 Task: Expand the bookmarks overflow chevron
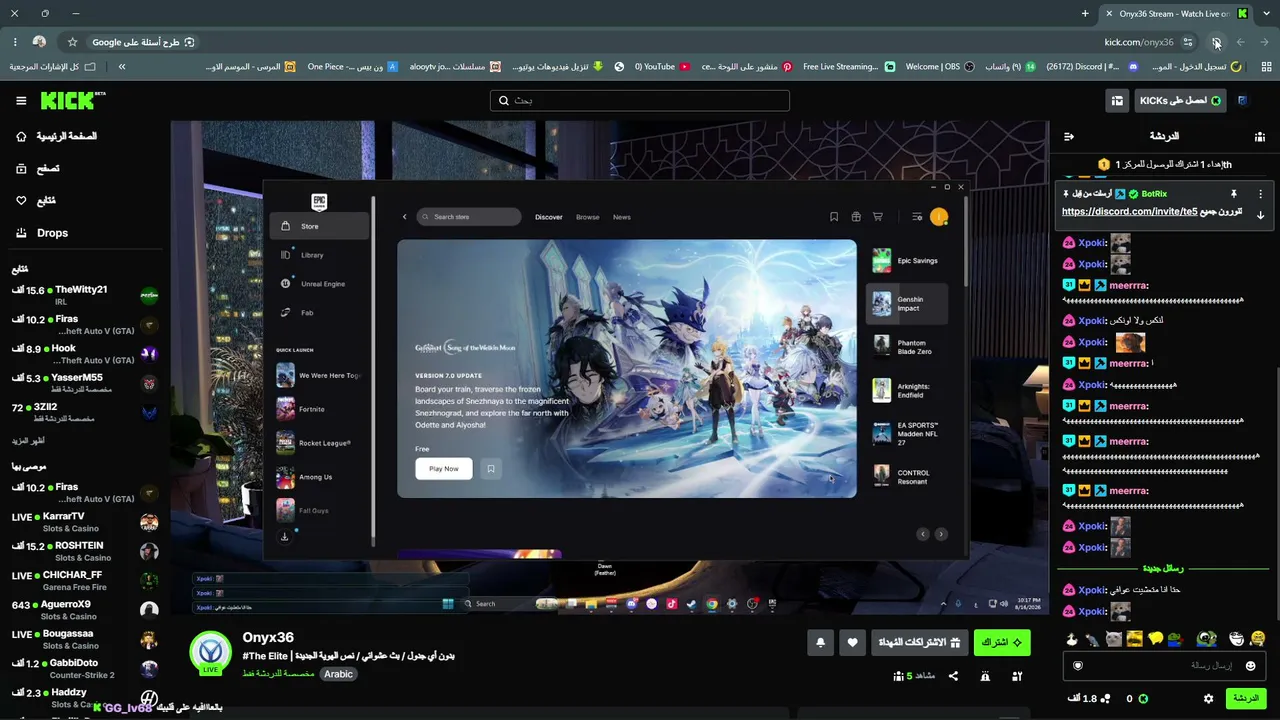122,67
